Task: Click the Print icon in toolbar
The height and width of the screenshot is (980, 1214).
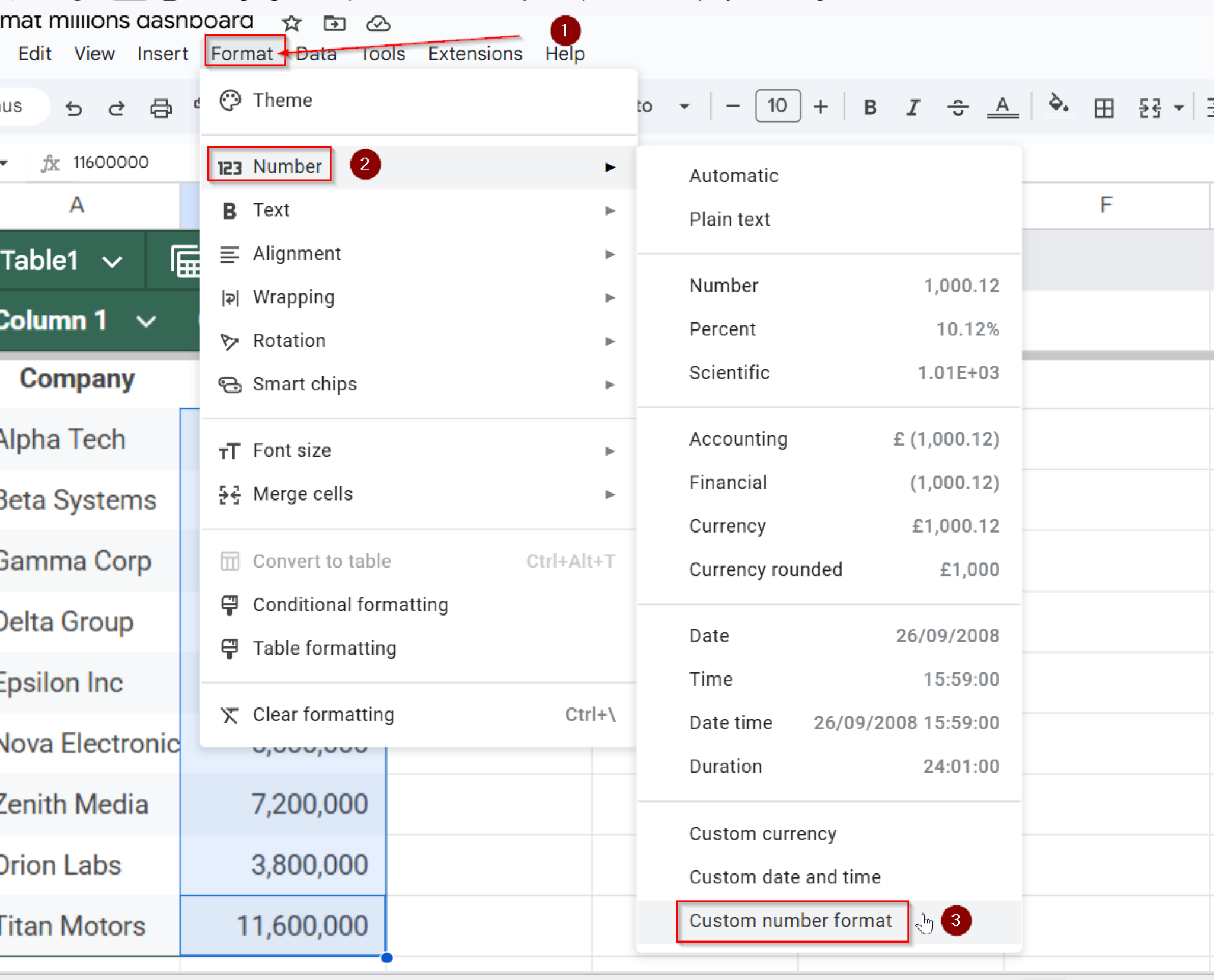Action: (x=161, y=108)
